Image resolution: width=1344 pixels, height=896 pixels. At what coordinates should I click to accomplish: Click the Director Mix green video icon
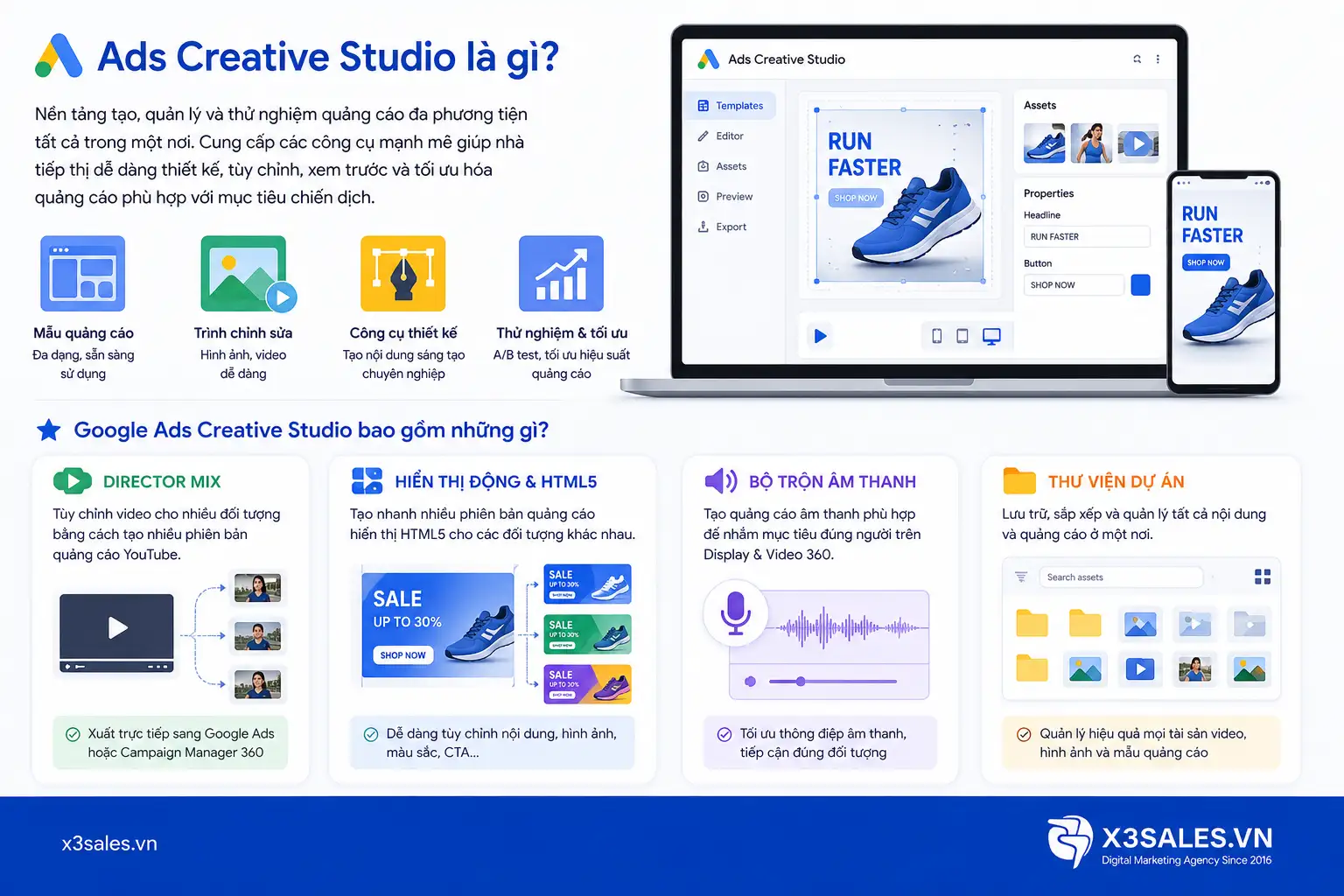pos(72,481)
